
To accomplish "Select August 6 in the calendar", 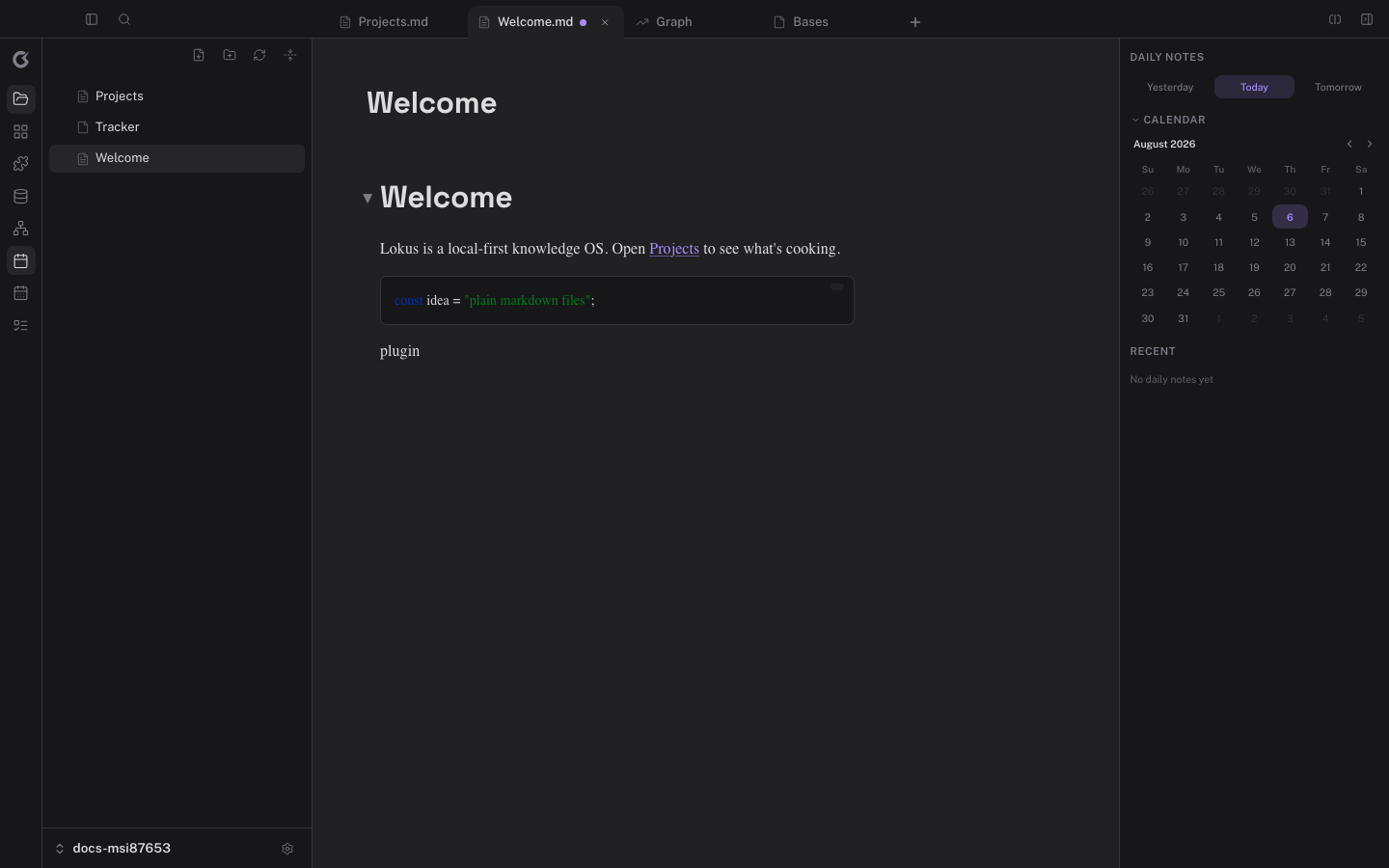I will click(x=1290, y=217).
